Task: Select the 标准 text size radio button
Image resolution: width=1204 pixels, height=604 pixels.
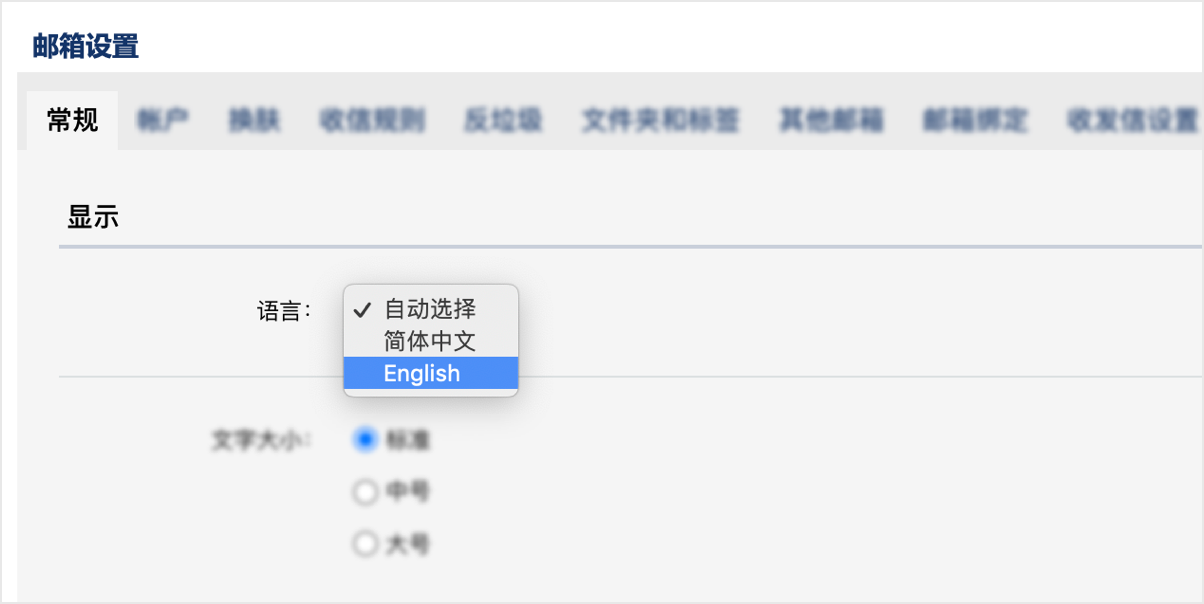Action: point(366,440)
